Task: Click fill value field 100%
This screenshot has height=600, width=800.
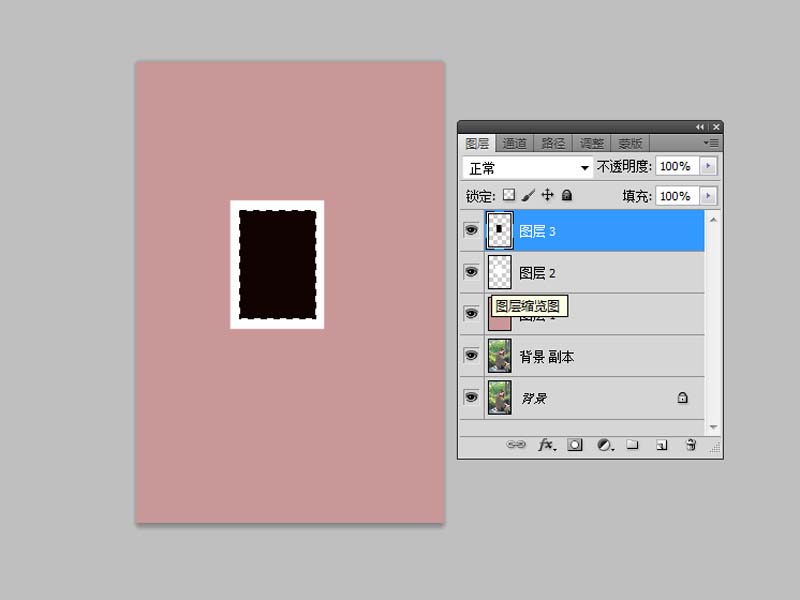Action: [x=678, y=196]
